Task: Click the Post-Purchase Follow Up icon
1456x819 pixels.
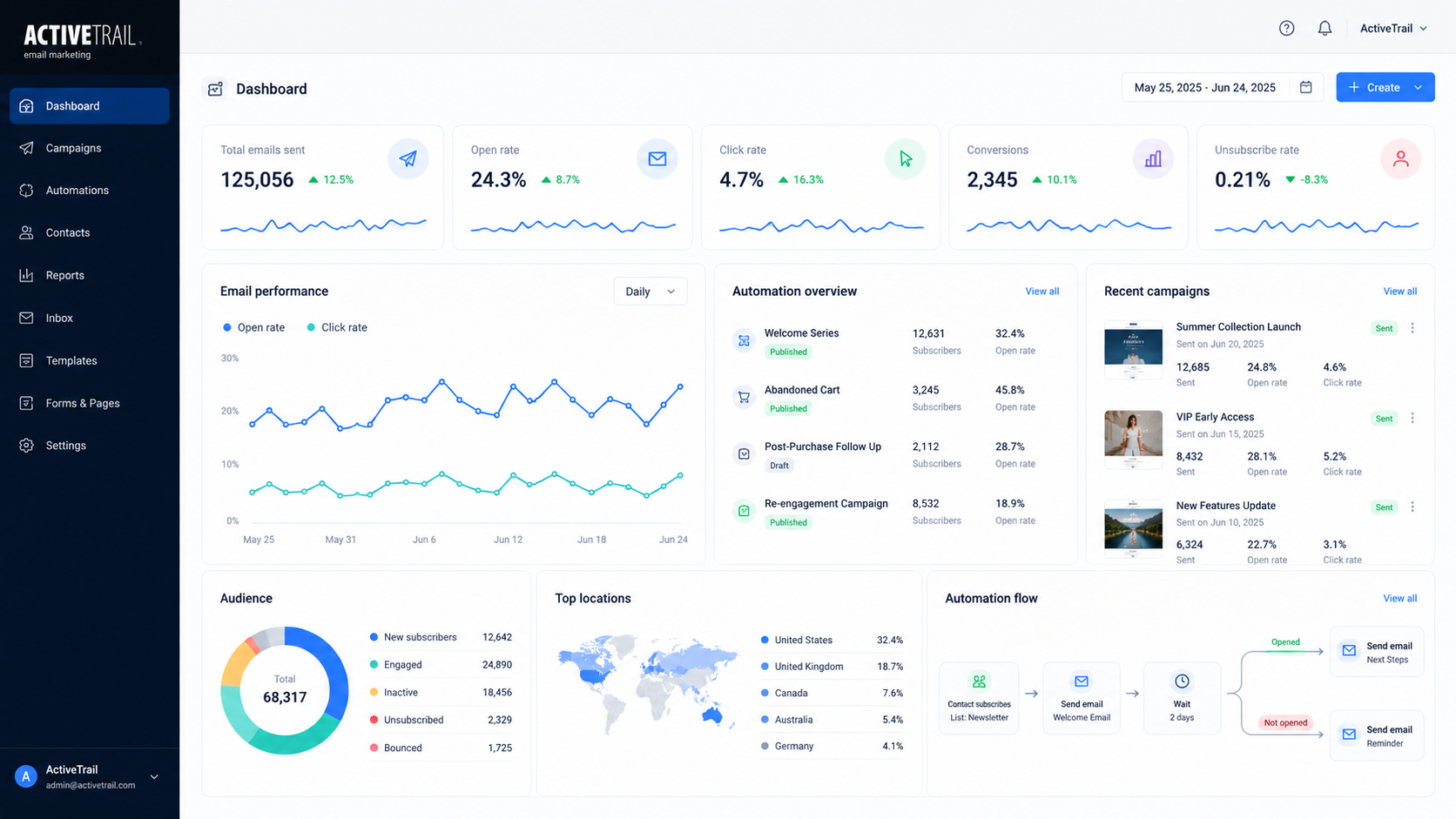Action: [x=744, y=454]
